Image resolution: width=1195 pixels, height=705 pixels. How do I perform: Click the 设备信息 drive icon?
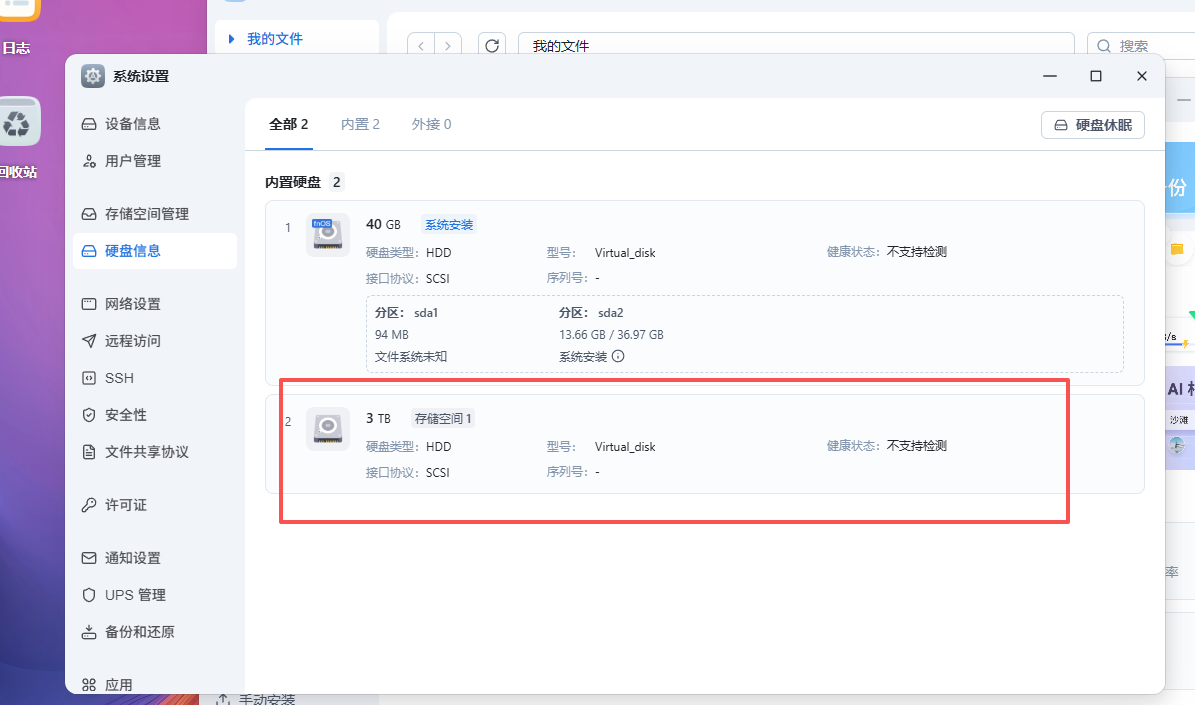click(89, 124)
